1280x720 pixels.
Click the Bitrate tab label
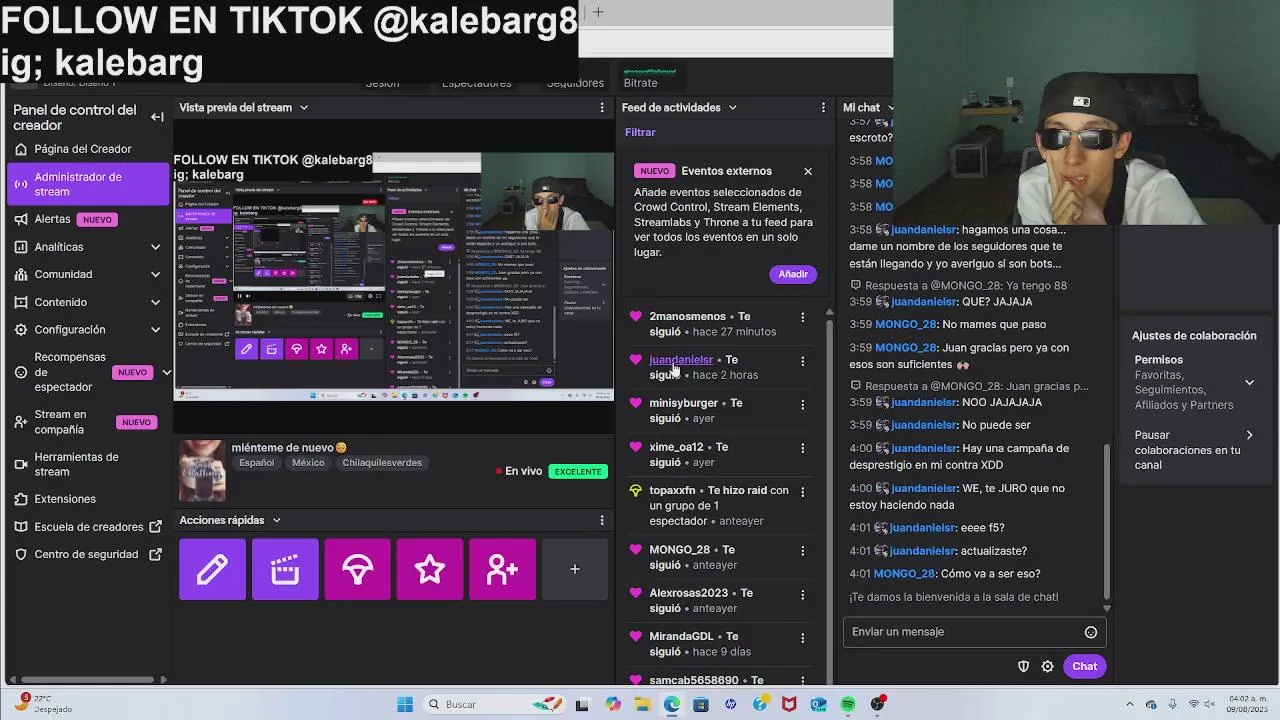640,83
